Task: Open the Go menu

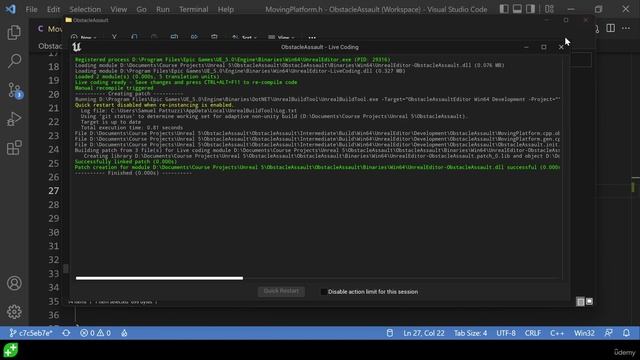Action: click(x=141, y=9)
